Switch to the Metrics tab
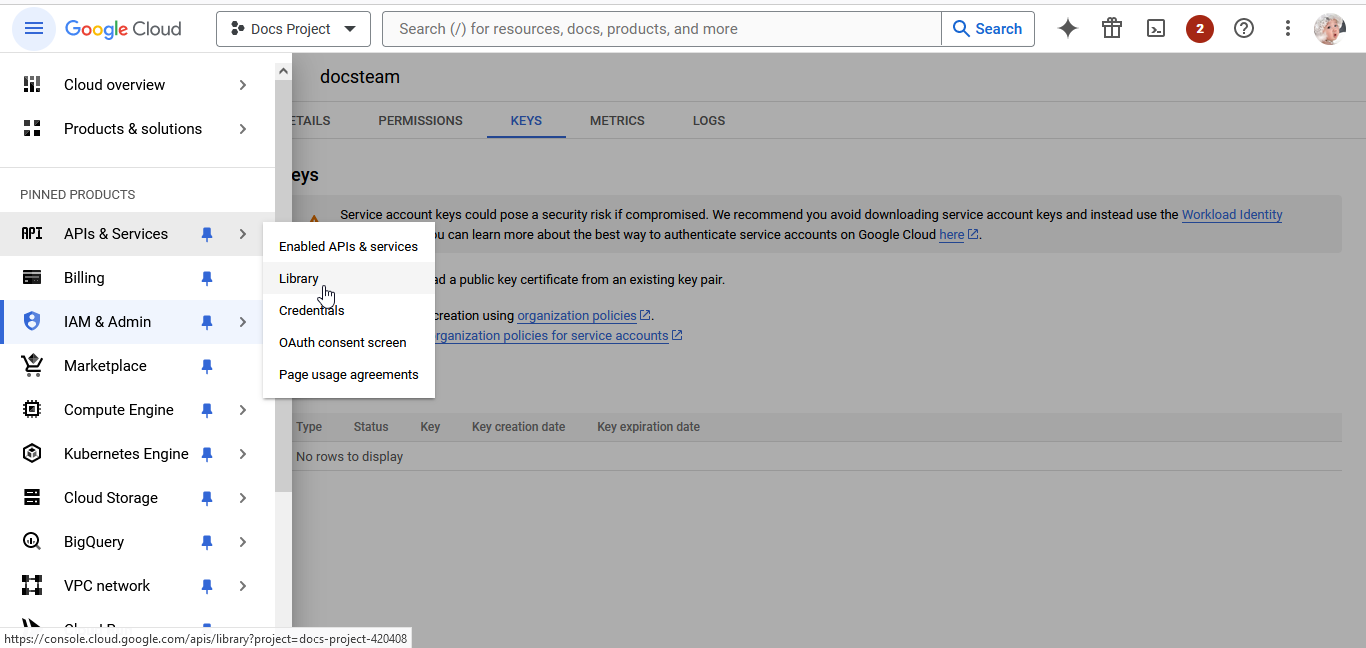Viewport: 1366px width, 648px height. (x=617, y=121)
